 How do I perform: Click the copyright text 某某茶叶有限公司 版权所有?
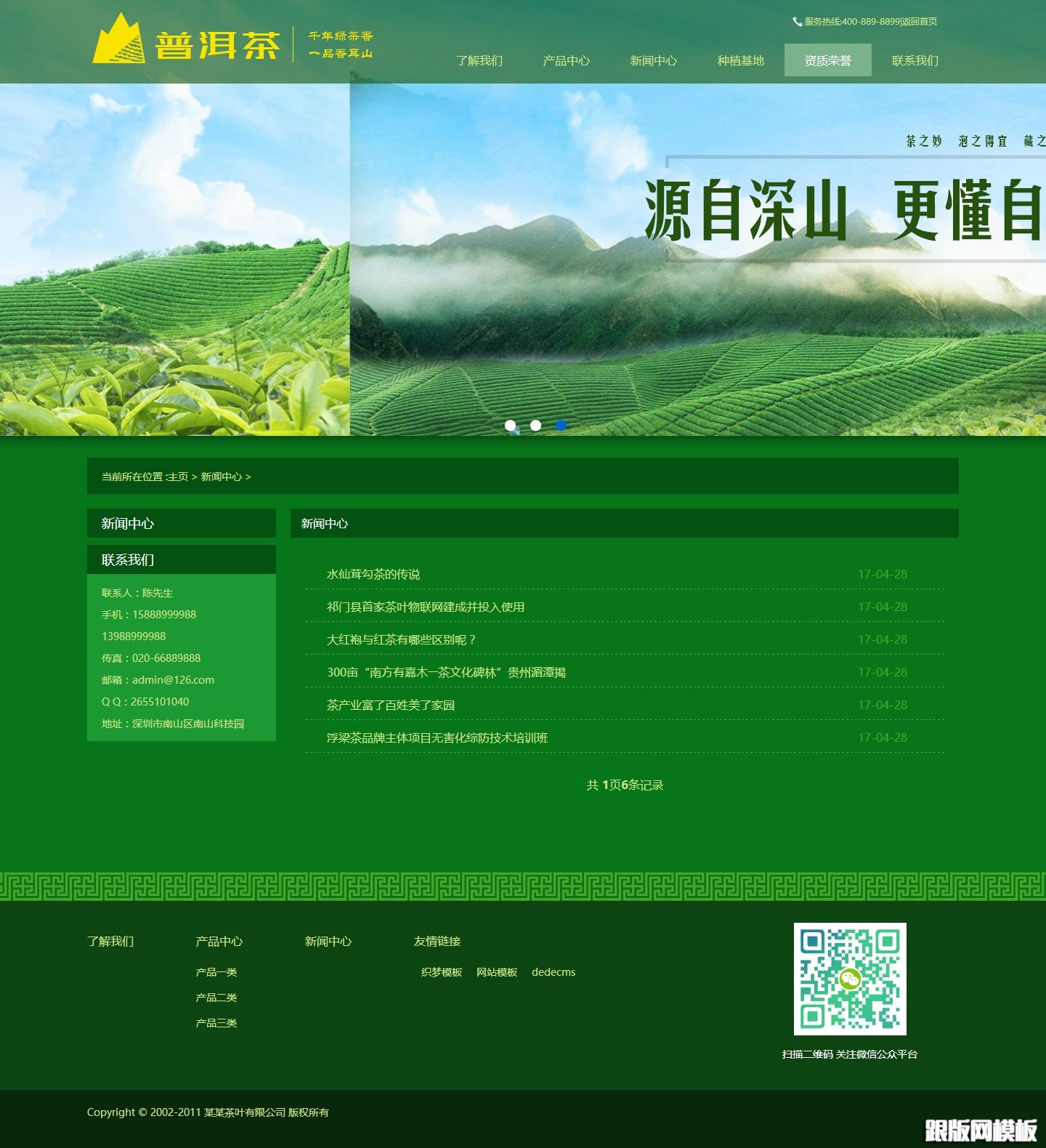pyautogui.click(x=267, y=1112)
